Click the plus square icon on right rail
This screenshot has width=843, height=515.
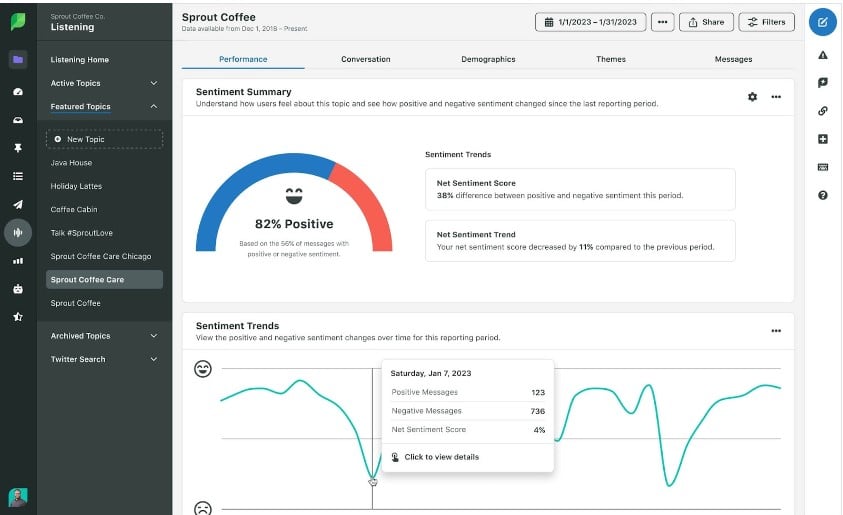823,139
